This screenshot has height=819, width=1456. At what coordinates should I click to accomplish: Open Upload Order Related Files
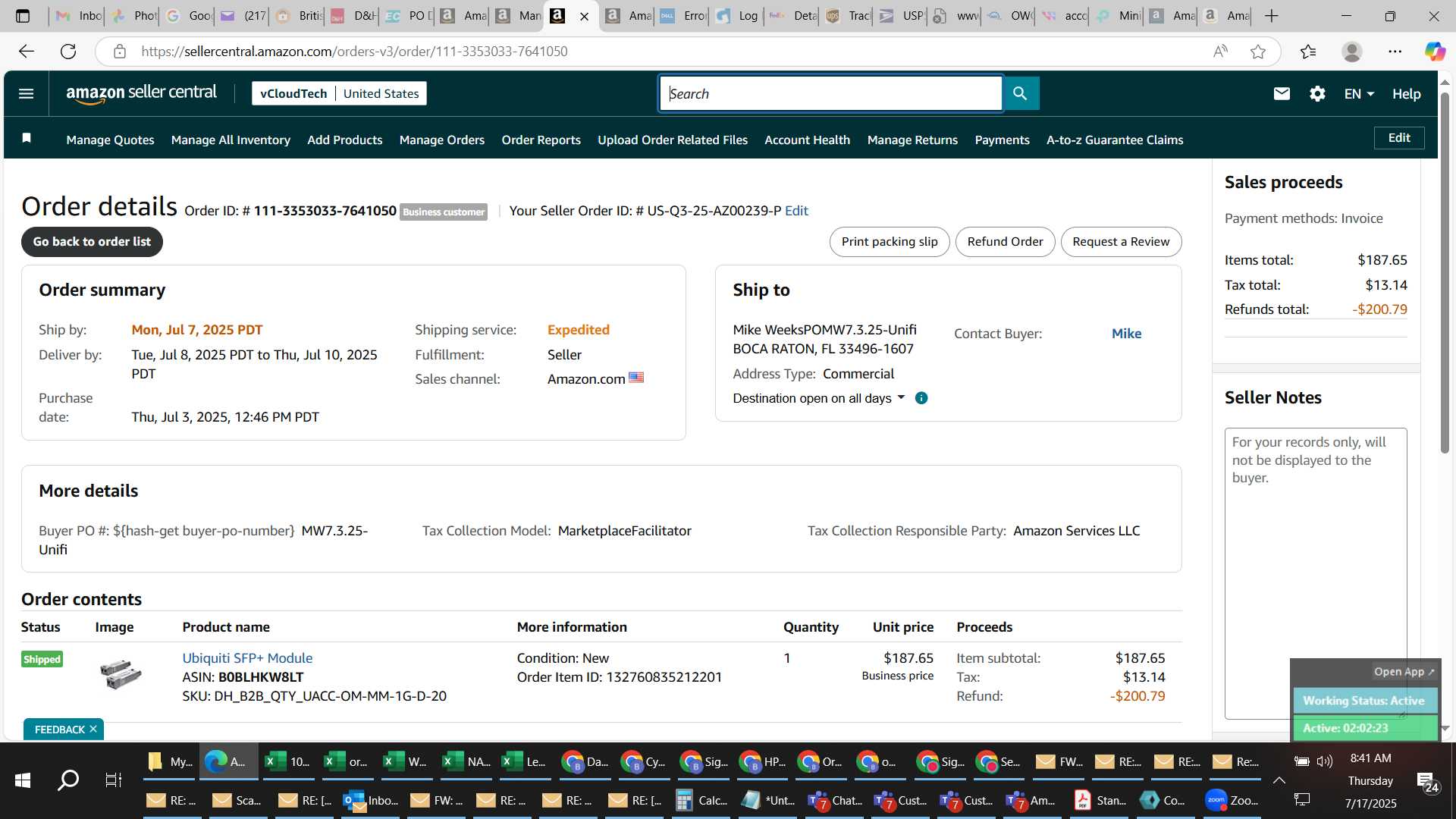tap(673, 140)
